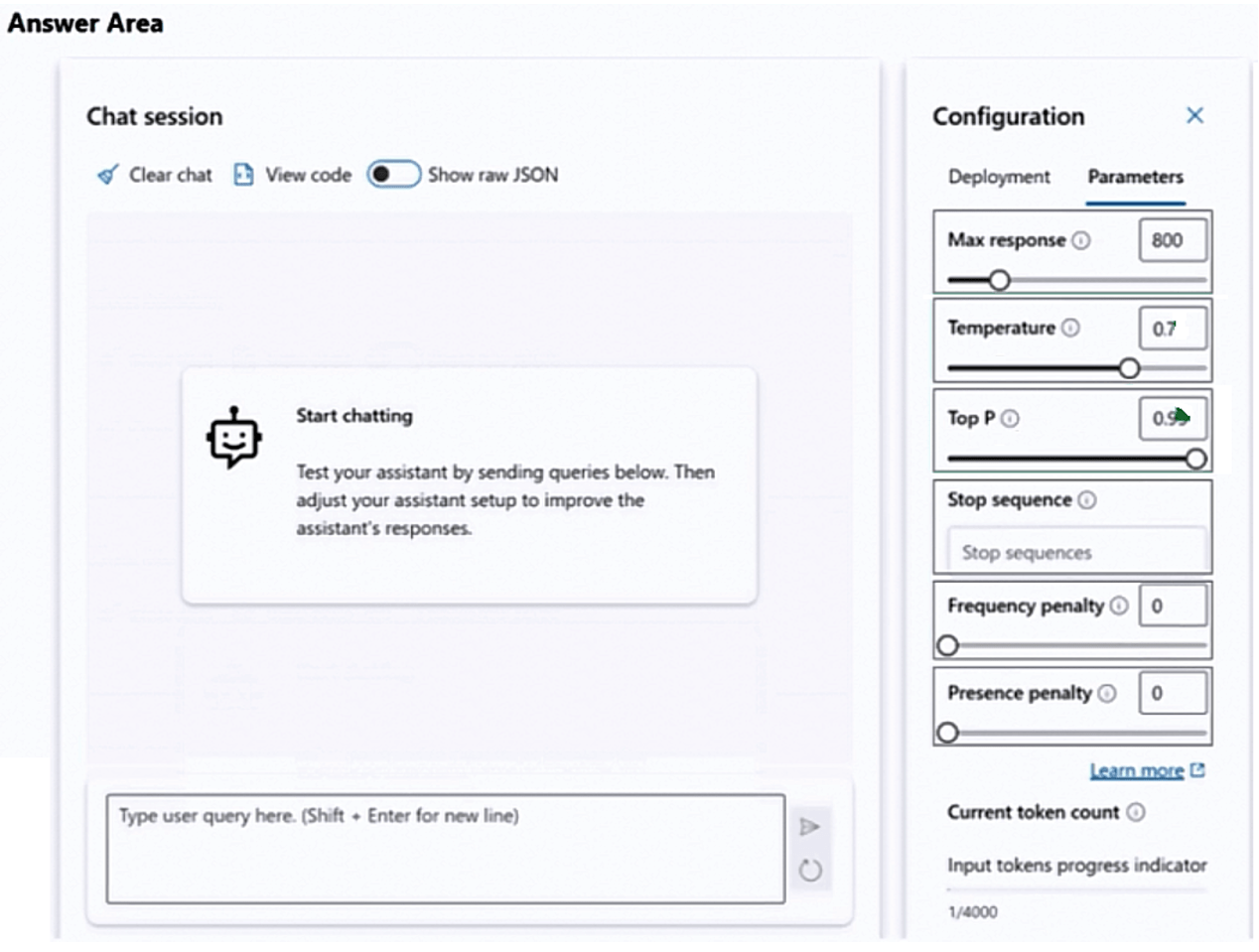Click the Max response slider handle
The width and height of the screenshot is (1259, 952).
1000,280
